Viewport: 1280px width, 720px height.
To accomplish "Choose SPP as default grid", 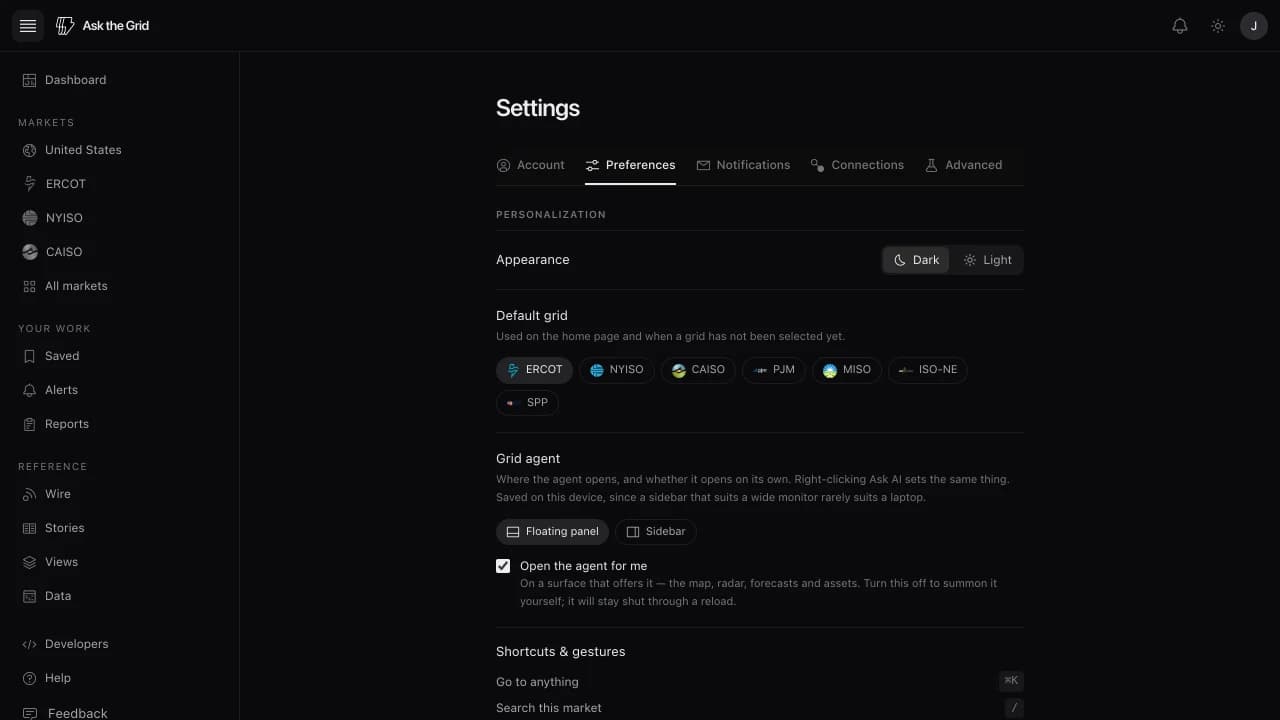I will (x=527, y=403).
